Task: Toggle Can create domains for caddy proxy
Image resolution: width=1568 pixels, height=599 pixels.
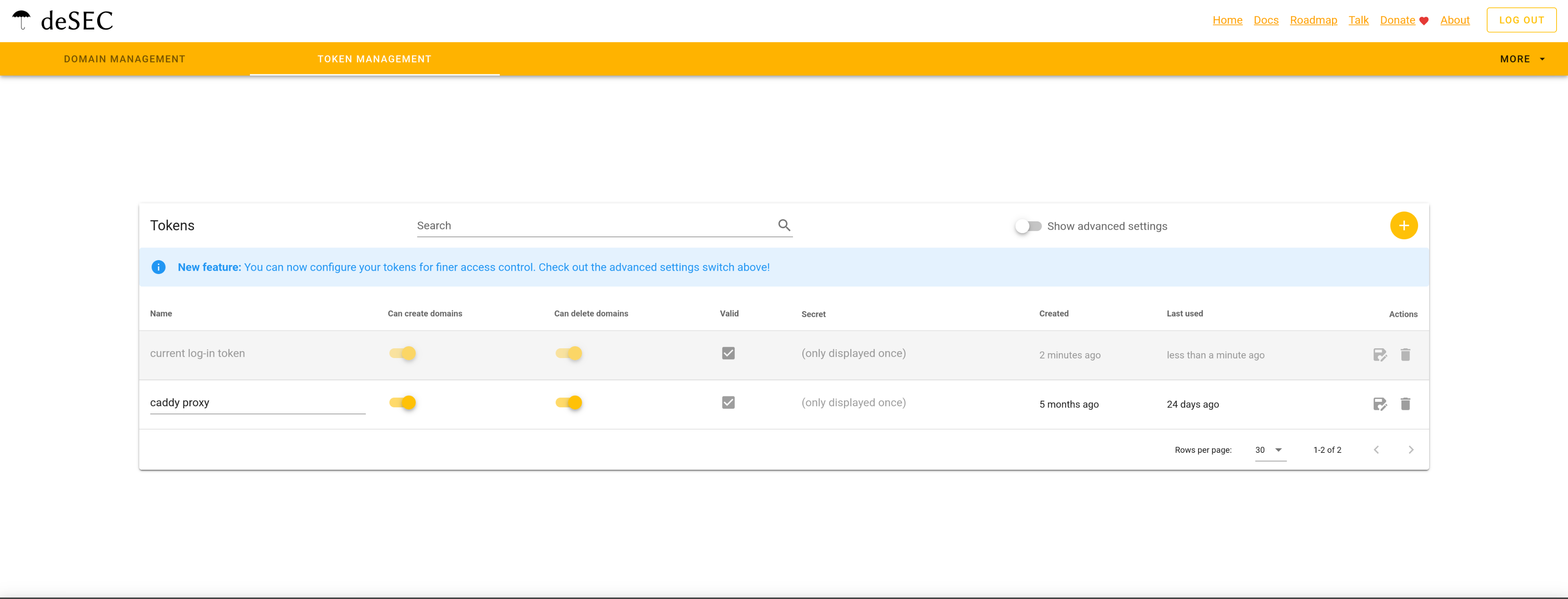Action: (x=402, y=402)
